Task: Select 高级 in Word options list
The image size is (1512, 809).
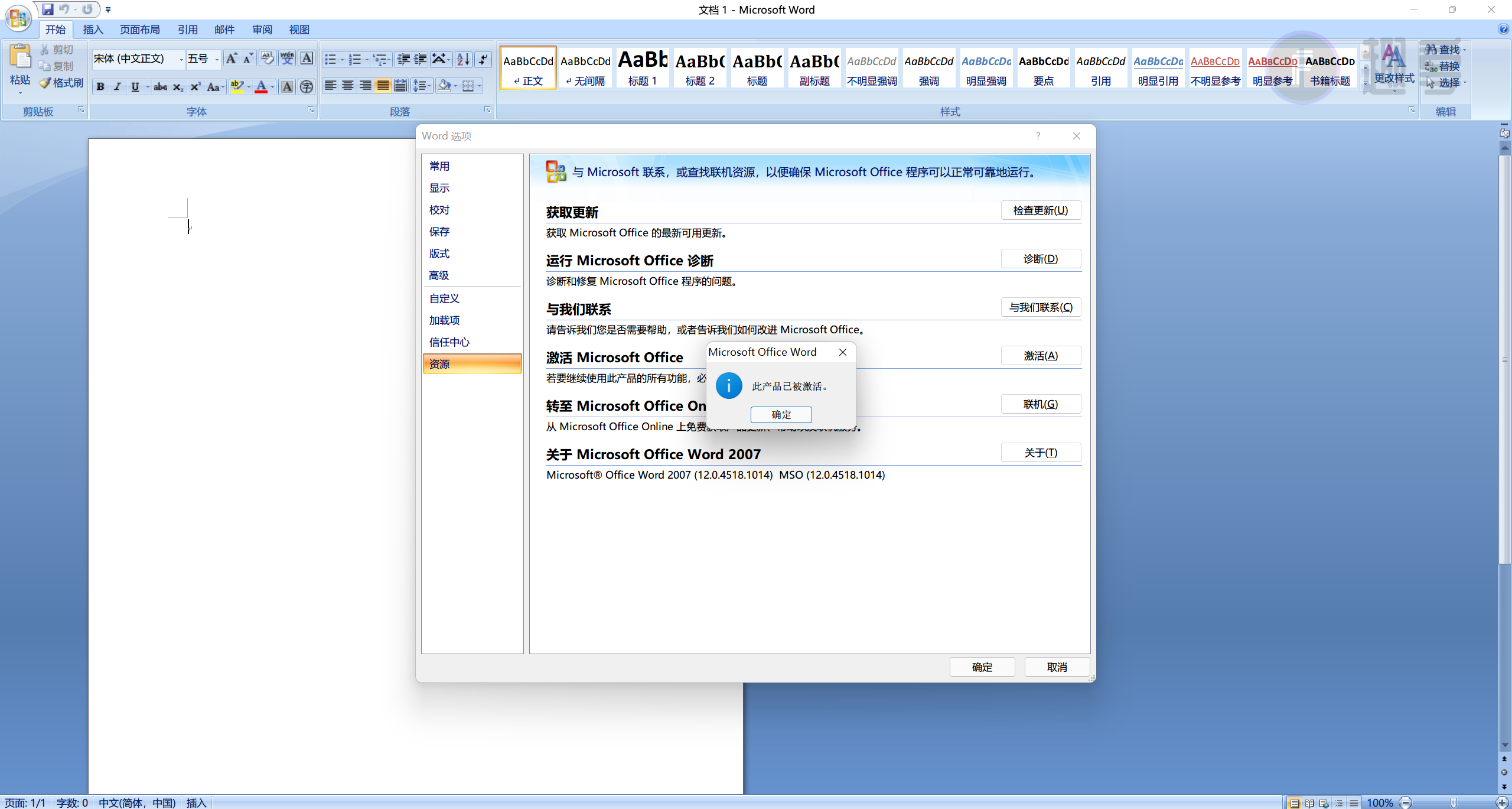Action: point(472,275)
